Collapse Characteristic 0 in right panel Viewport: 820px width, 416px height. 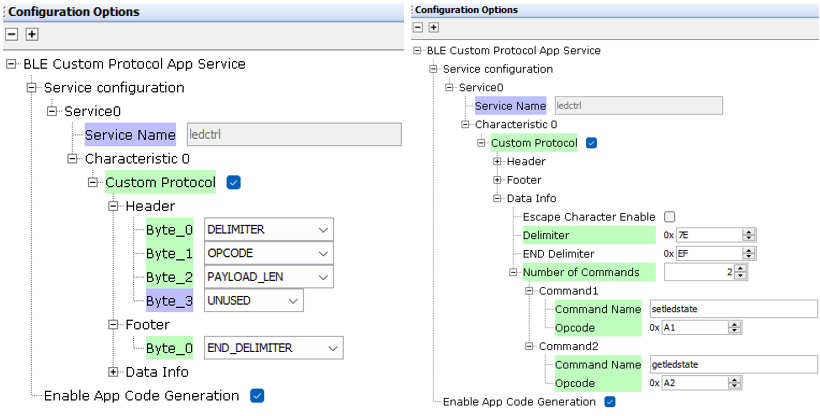click(x=465, y=125)
